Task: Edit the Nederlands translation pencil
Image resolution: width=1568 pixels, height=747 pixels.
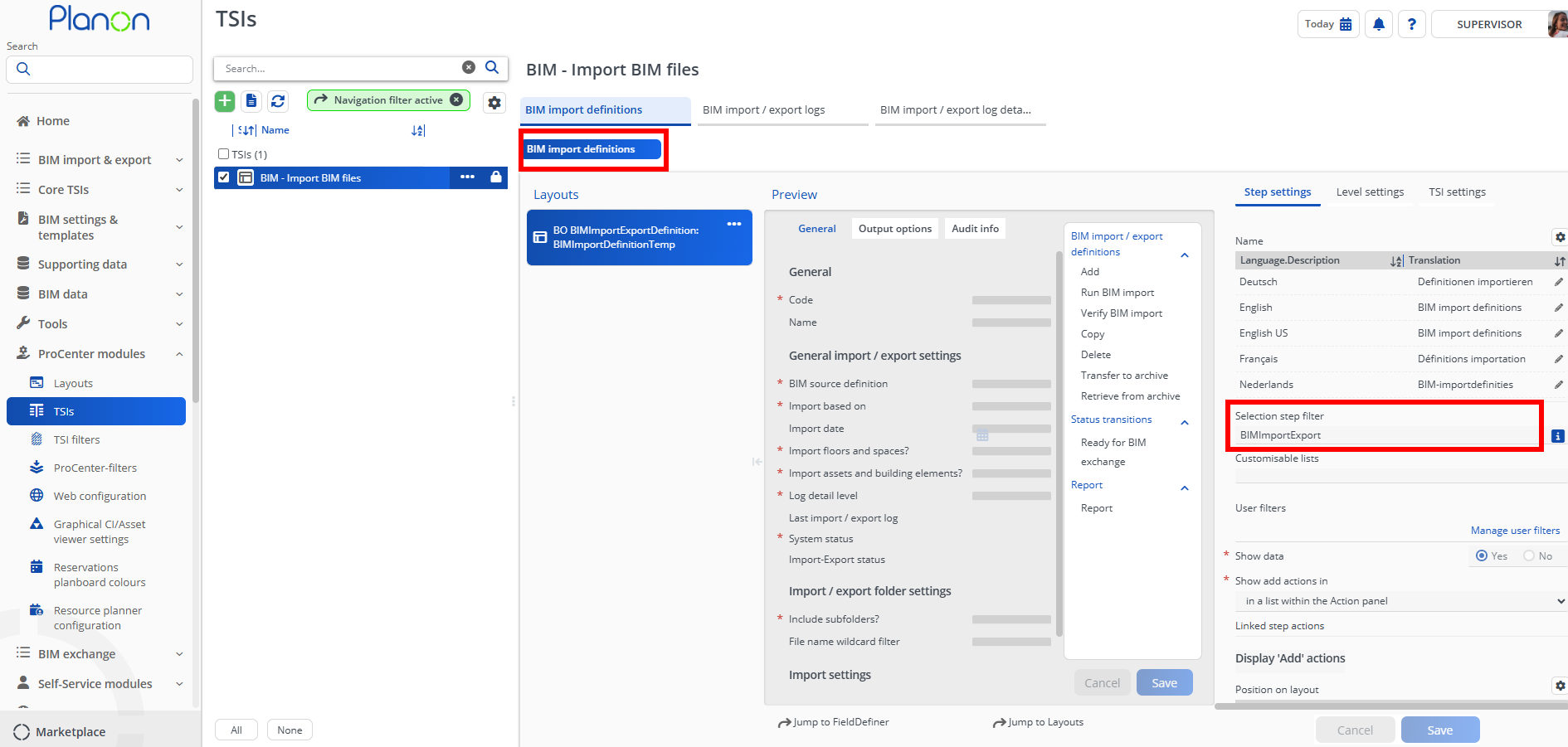Action: click(1559, 385)
